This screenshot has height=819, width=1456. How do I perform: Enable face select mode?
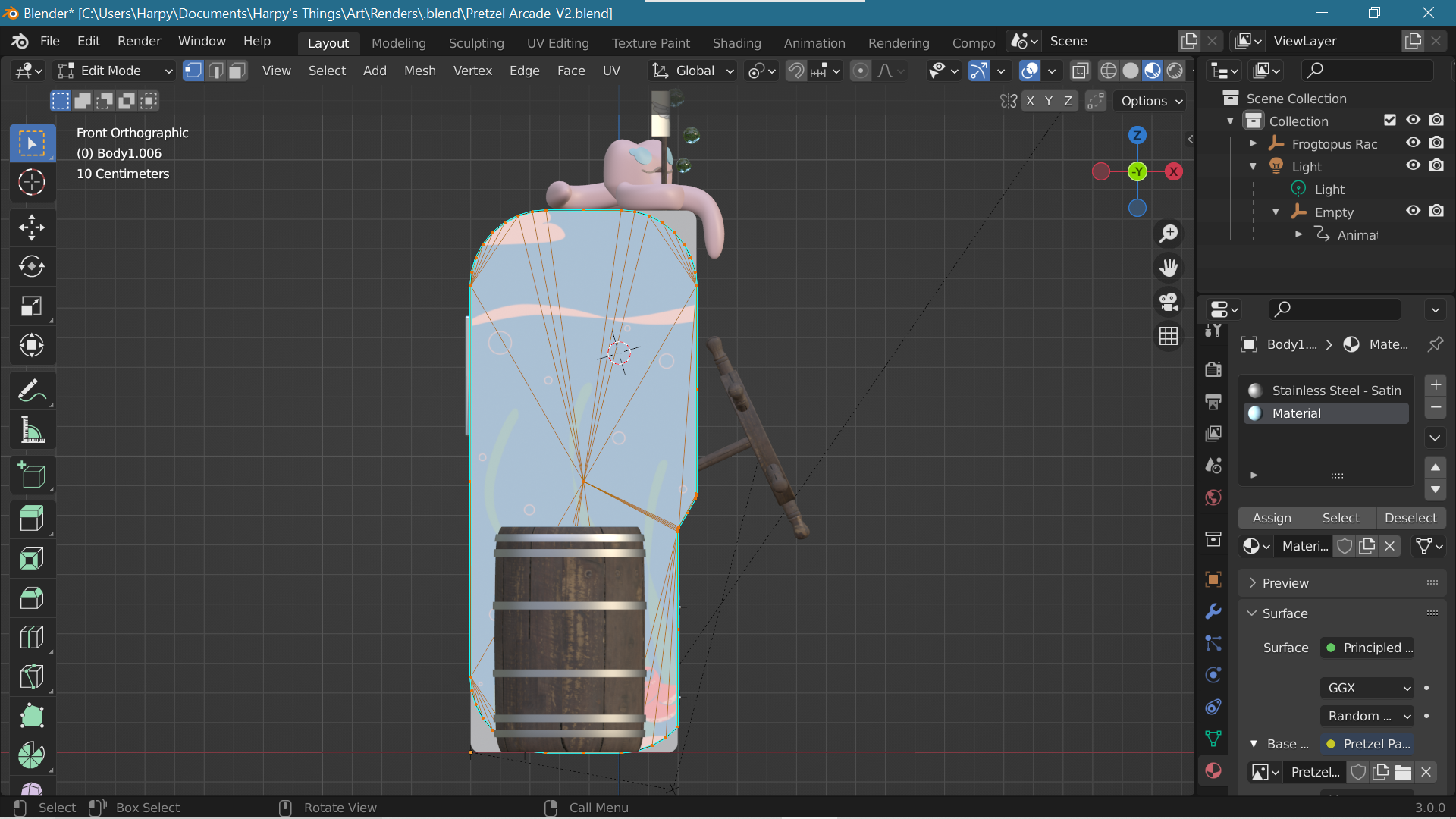tap(237, 71)
